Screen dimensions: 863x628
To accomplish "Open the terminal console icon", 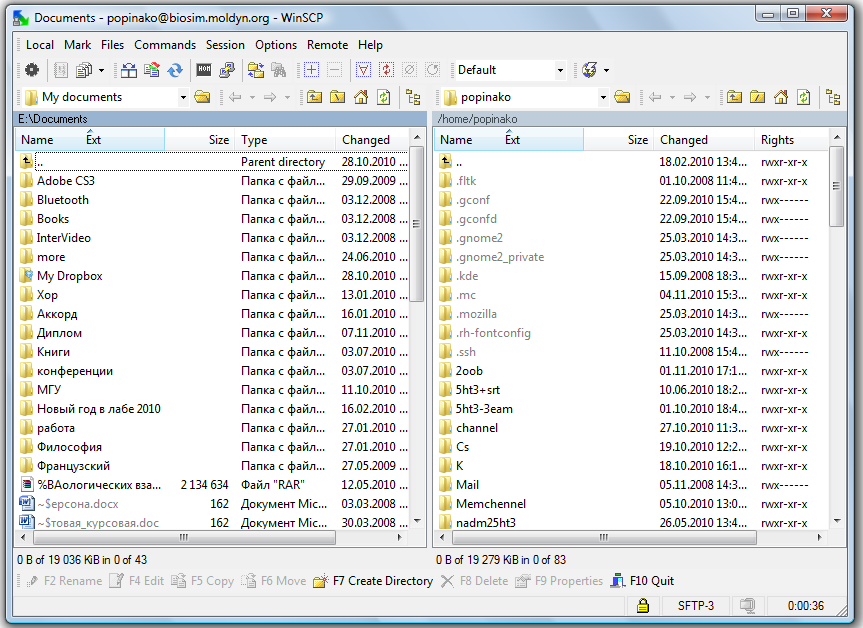I will pyautogui.click(x=204, y=70).
